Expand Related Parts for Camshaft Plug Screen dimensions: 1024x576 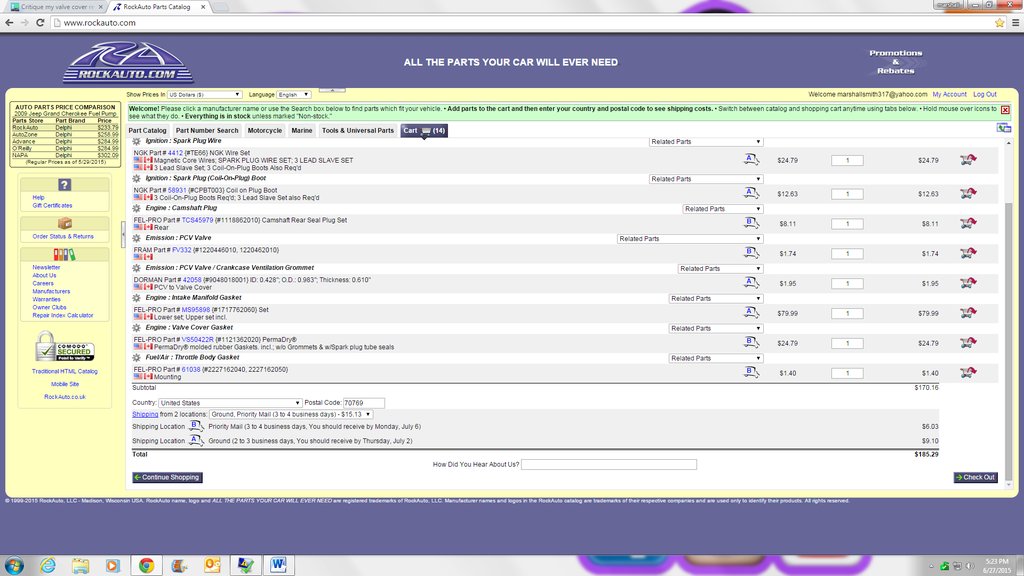(x=722, y=209)
